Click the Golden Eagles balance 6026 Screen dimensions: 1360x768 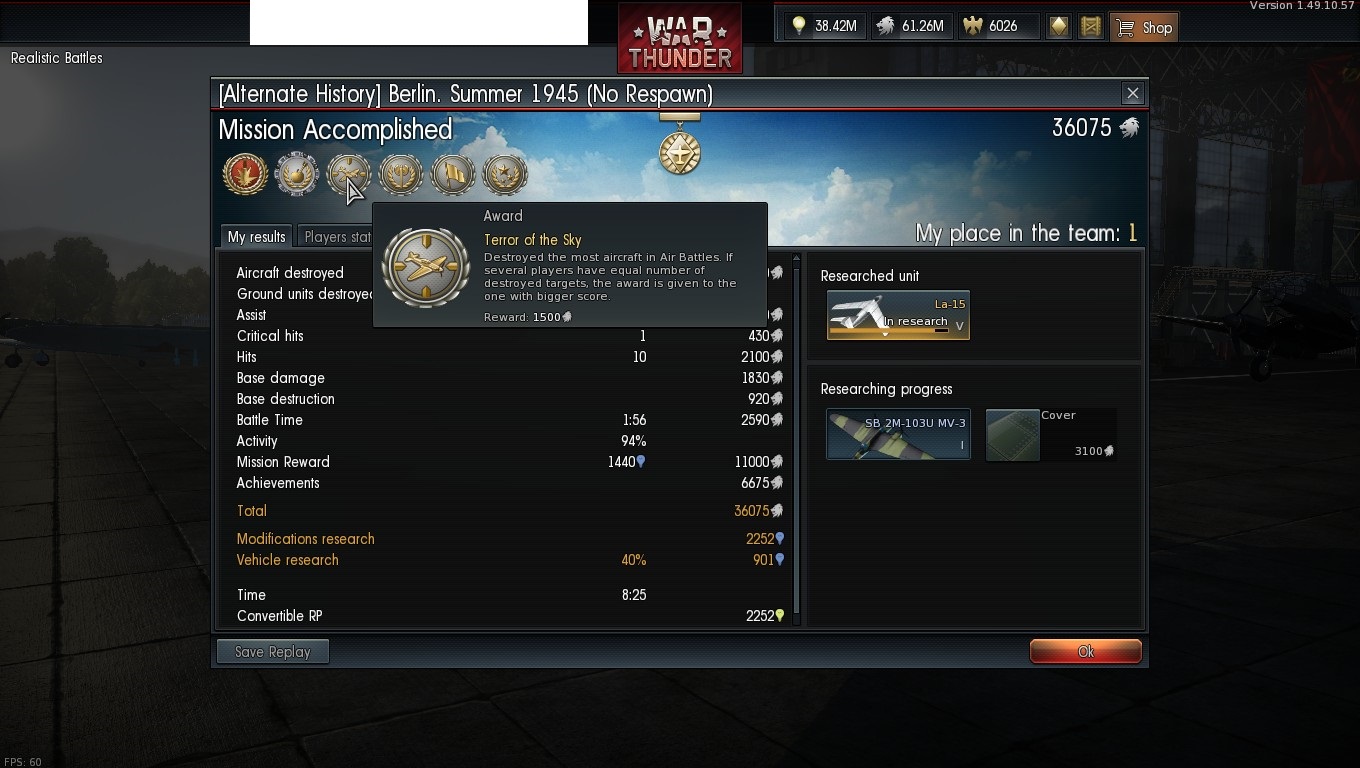[x=990, y=27]
